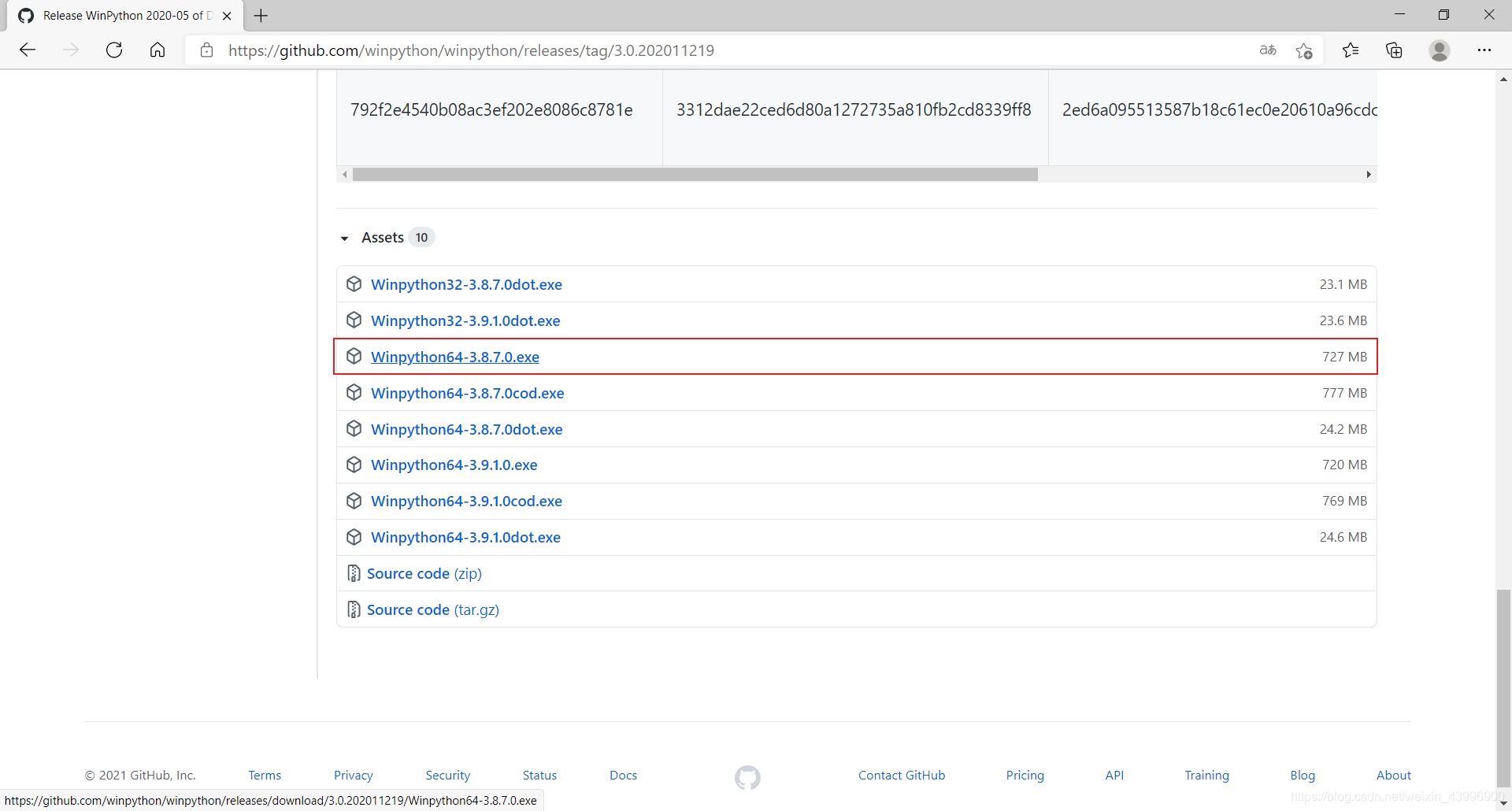Download Winpython64-3.8.7.0cod.exe
The image size is (1512, 811).
point(467,393)
